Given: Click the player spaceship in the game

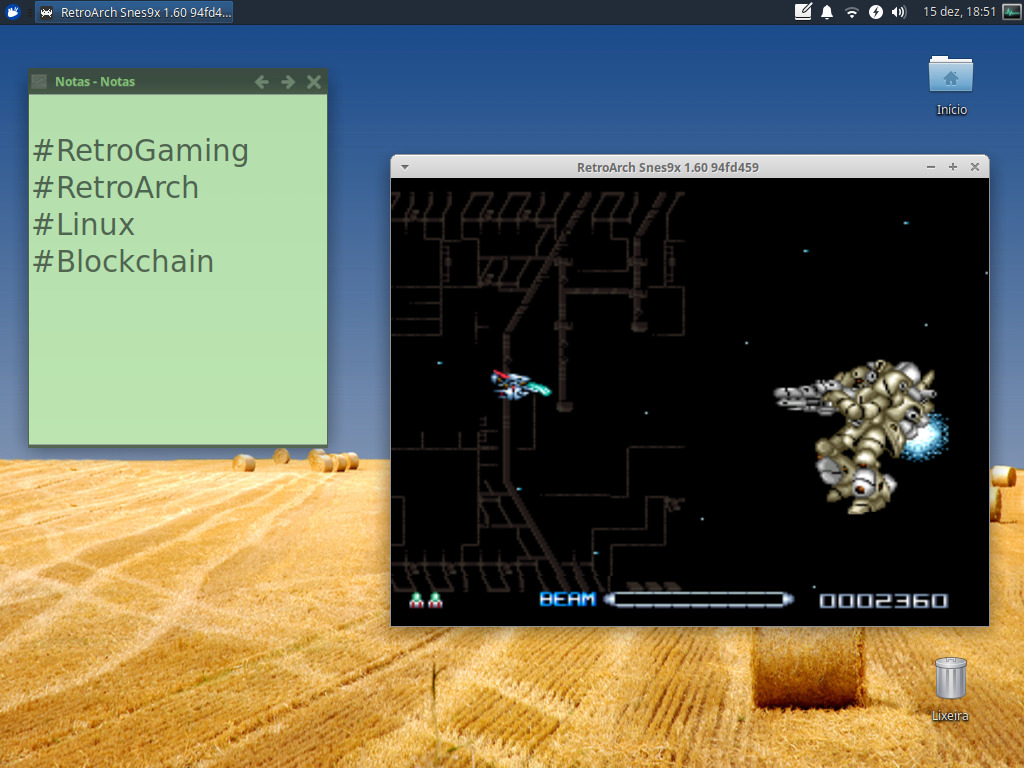Looking at the screenshot, I should 520,385.
